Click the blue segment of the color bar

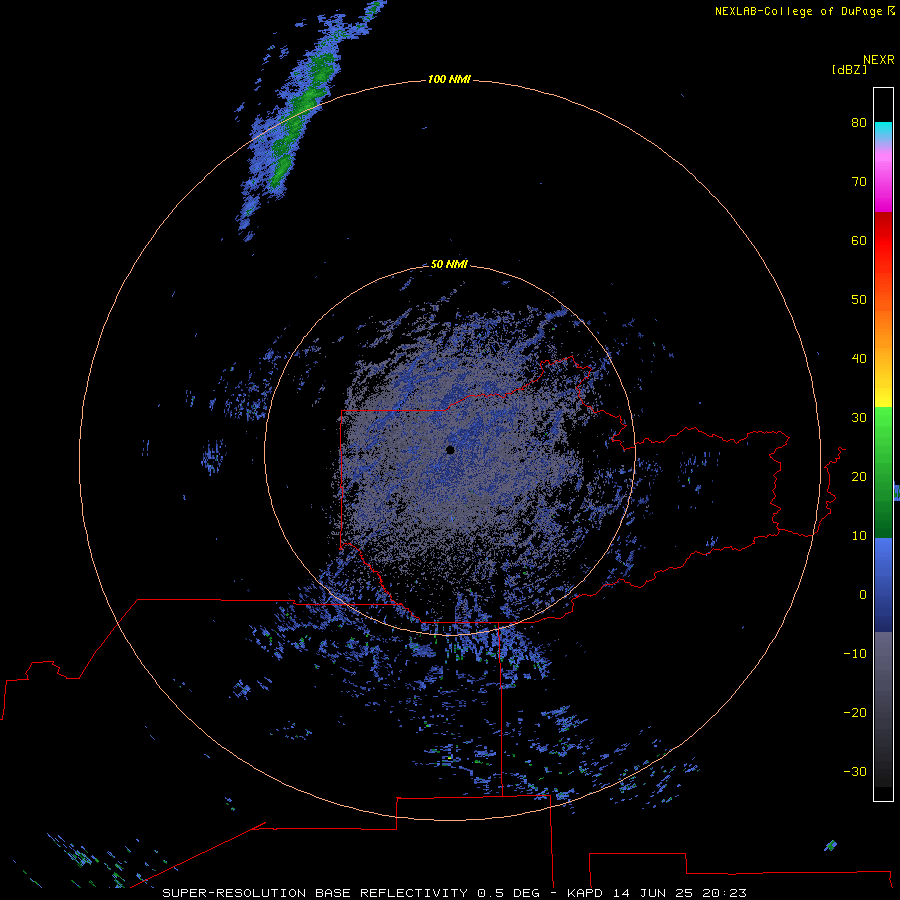click(883, 584)
